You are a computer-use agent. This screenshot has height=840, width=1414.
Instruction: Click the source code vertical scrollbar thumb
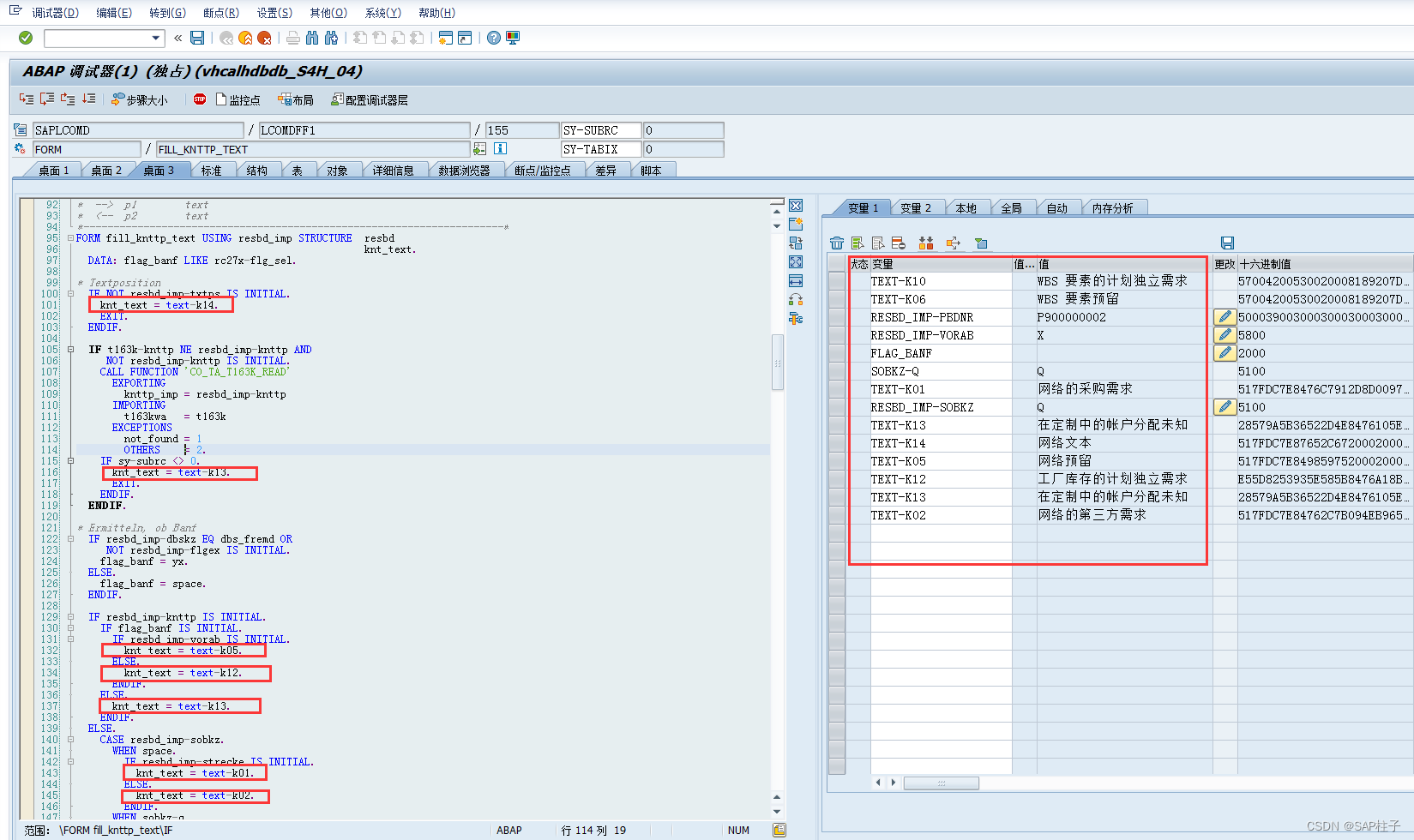pyautogui.click(x=778, y=363)
